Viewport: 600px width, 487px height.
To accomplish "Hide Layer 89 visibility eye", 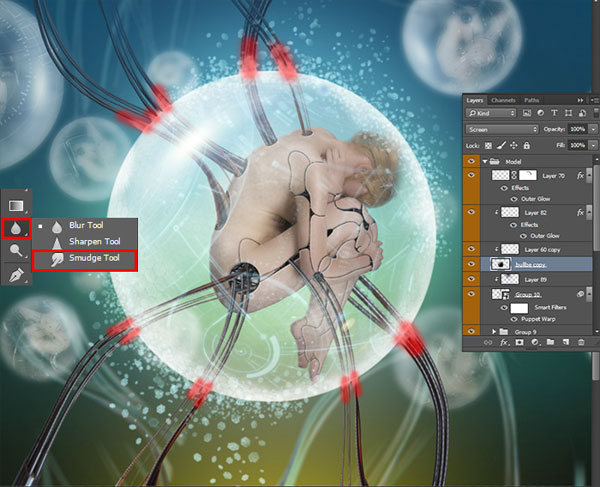I will click(x=471, y=279).
